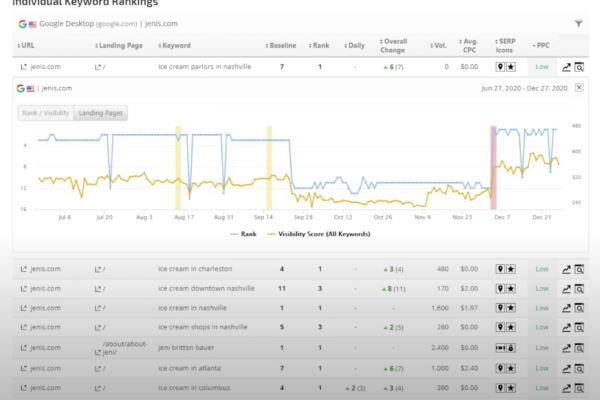
Task: Open jenis.com link in ice cream in atlanta row
Action: pyautogui.click(x=46, y=368)
